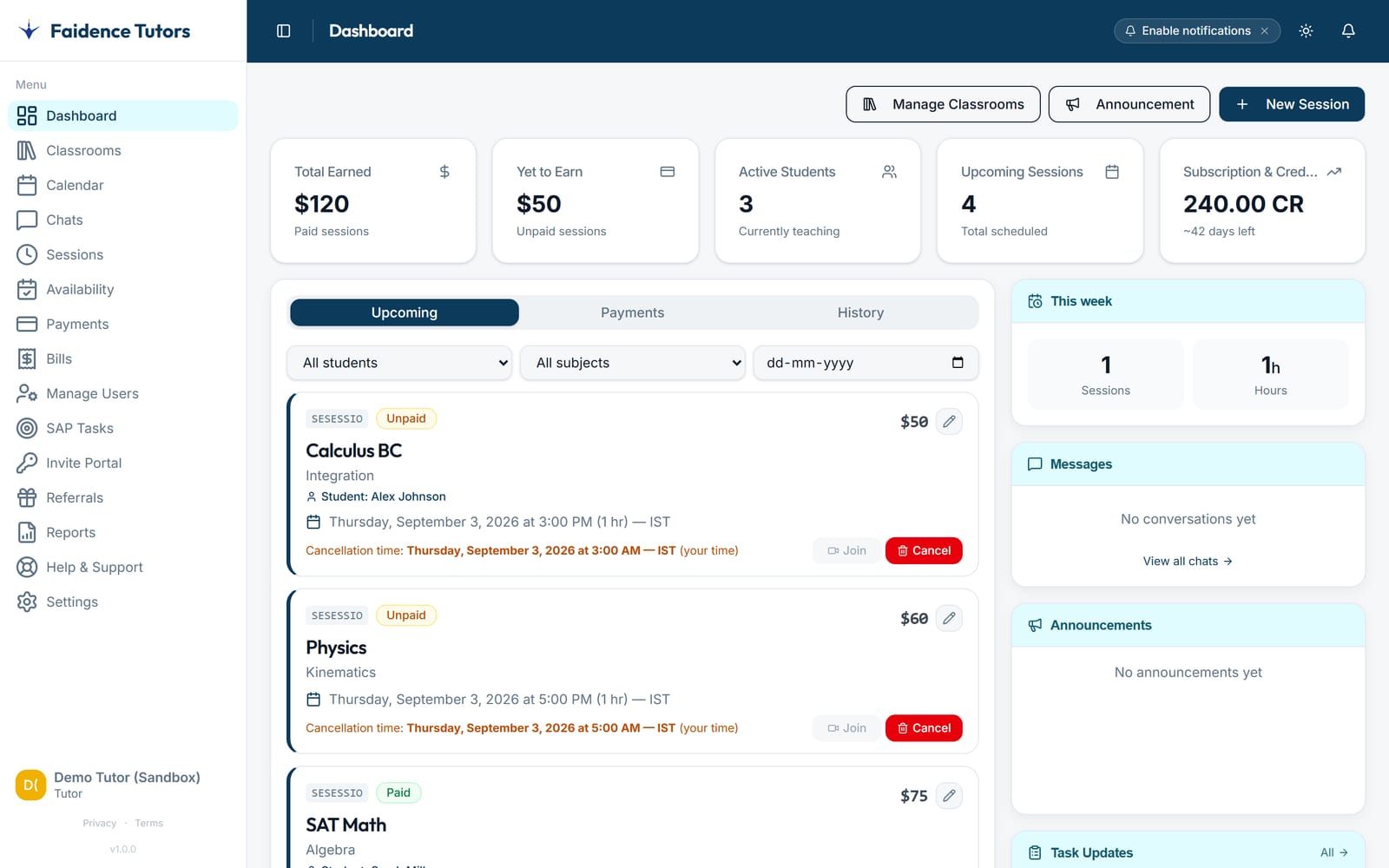
Task: Open Calendar in the sidebar menu
Action: coord(122,185)
